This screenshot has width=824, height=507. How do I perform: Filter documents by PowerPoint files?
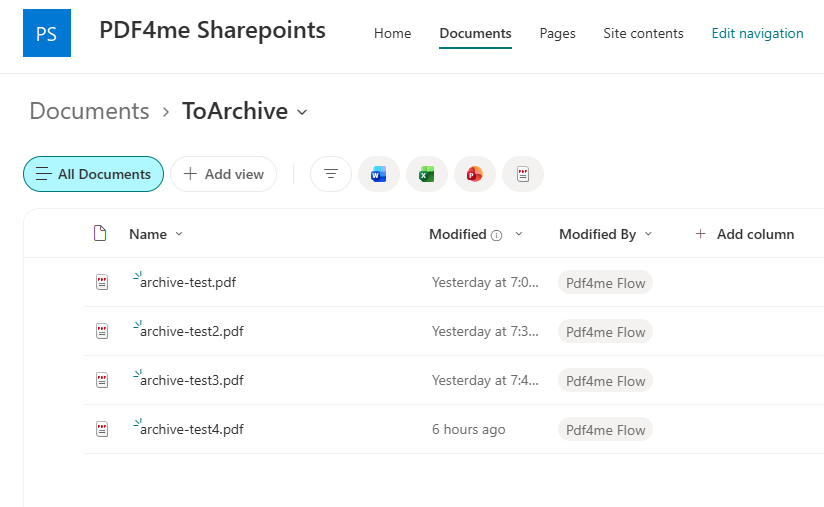tap(475, 174)
